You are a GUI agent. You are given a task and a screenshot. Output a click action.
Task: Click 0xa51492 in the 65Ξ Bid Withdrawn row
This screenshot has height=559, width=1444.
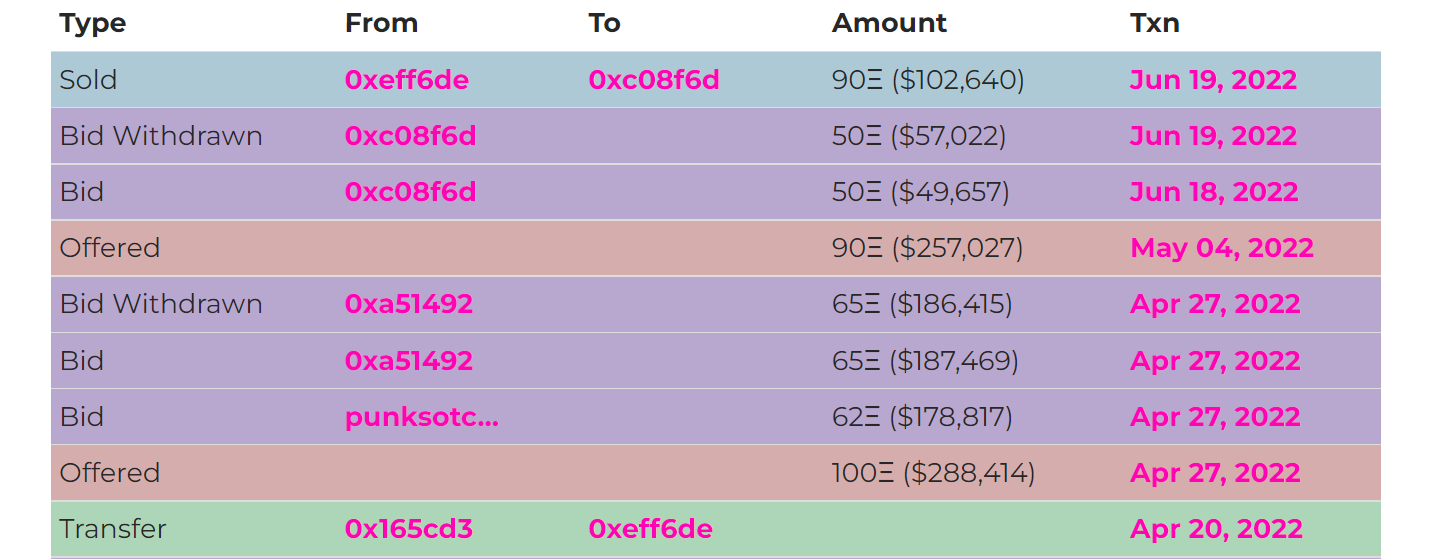coord(408,304)
